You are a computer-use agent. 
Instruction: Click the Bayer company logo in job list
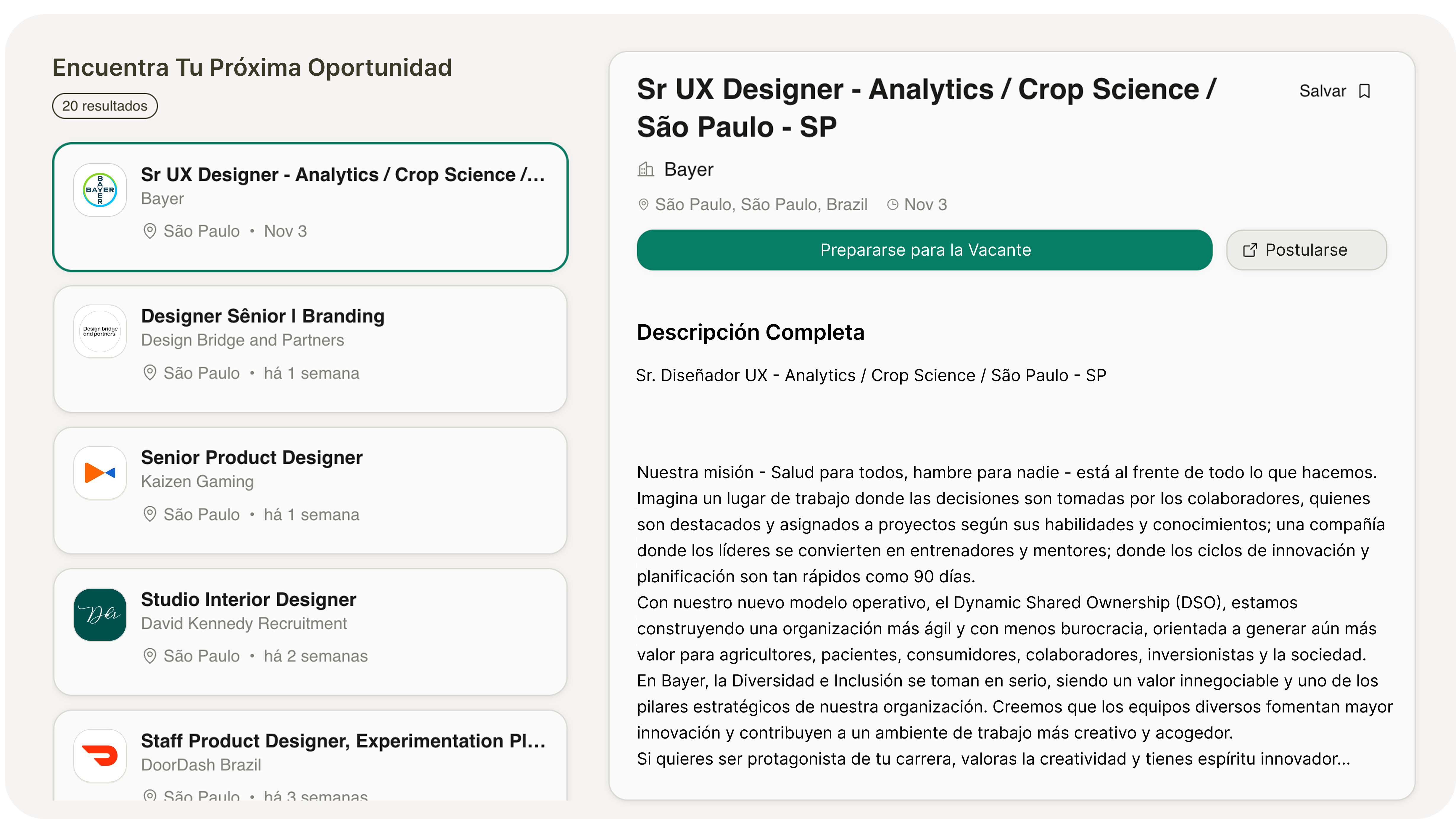[x=100, y=190]
